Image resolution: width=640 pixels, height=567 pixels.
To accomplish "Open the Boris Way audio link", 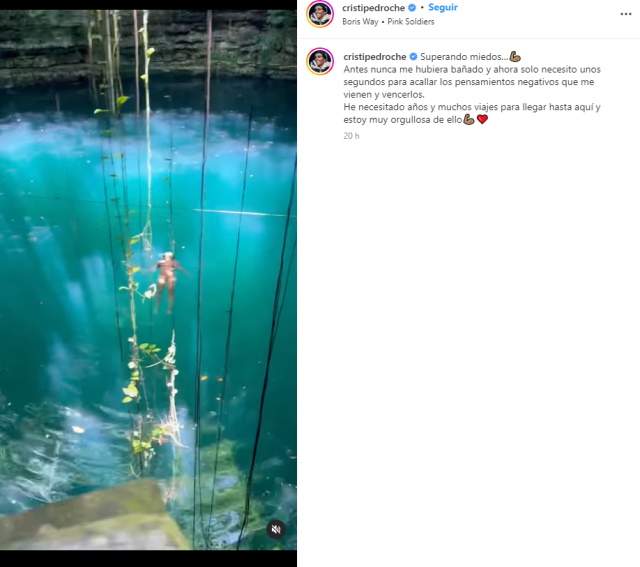I will pyautogui.click(x=360, y=22).
